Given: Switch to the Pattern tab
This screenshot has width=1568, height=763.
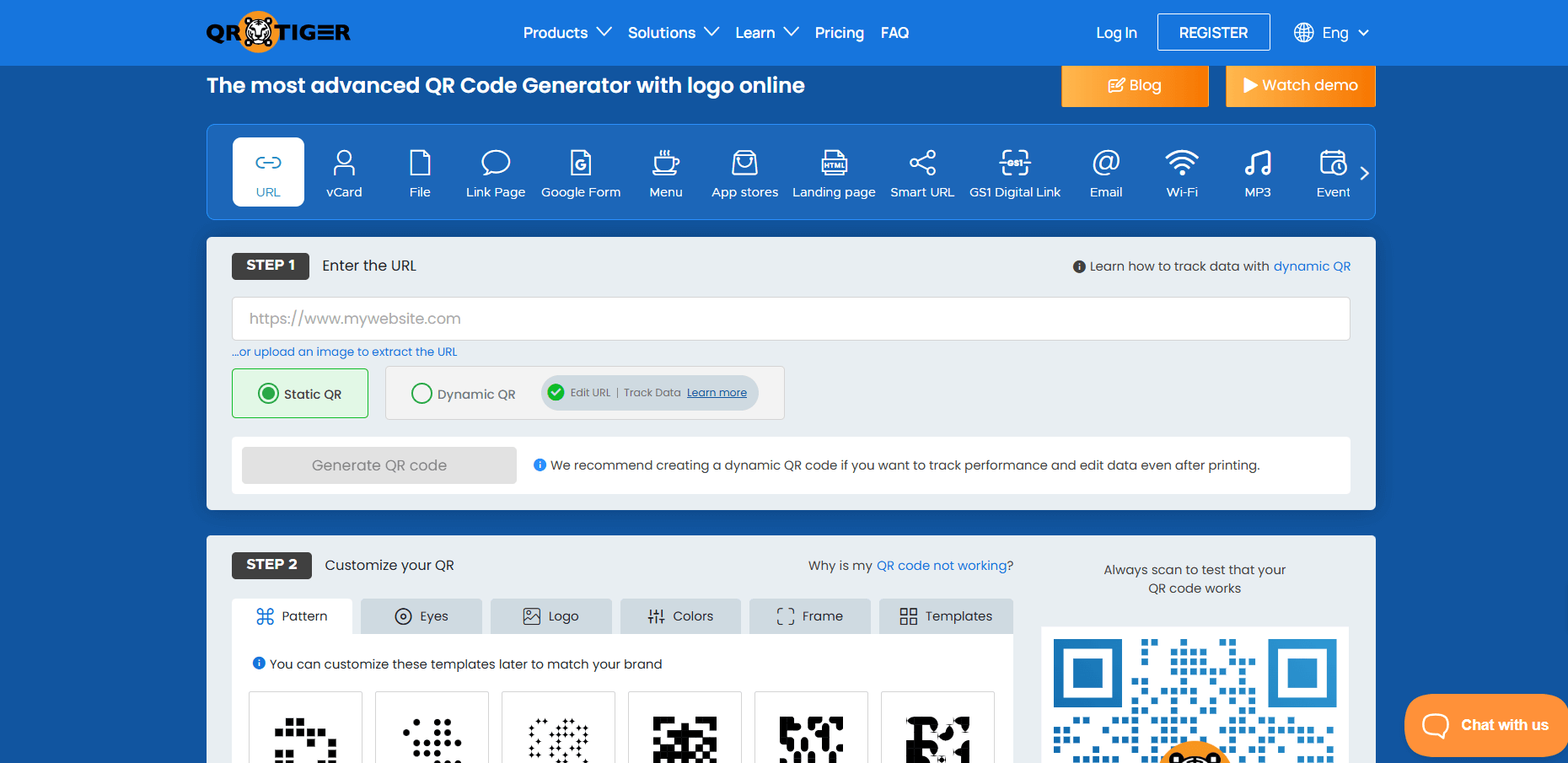Looking at the screenshot, I should [x=292, y=616].
